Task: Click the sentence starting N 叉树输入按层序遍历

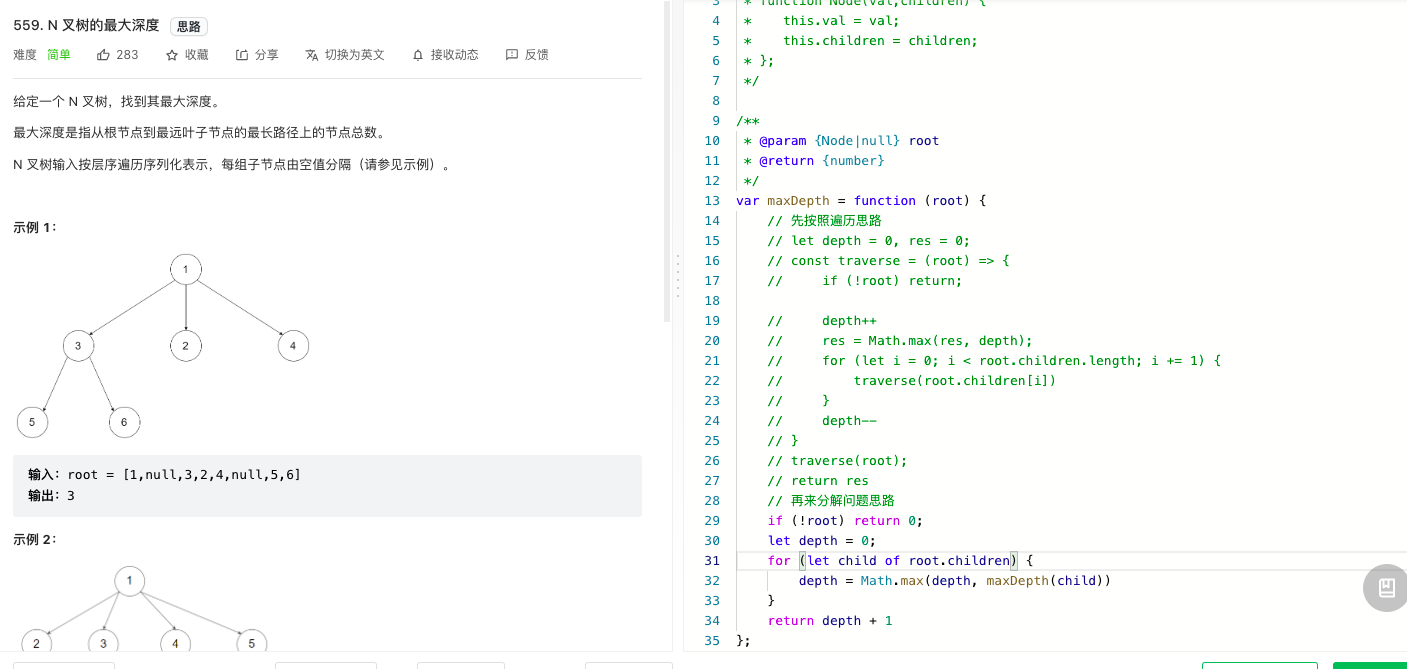Action: point(232,164)
